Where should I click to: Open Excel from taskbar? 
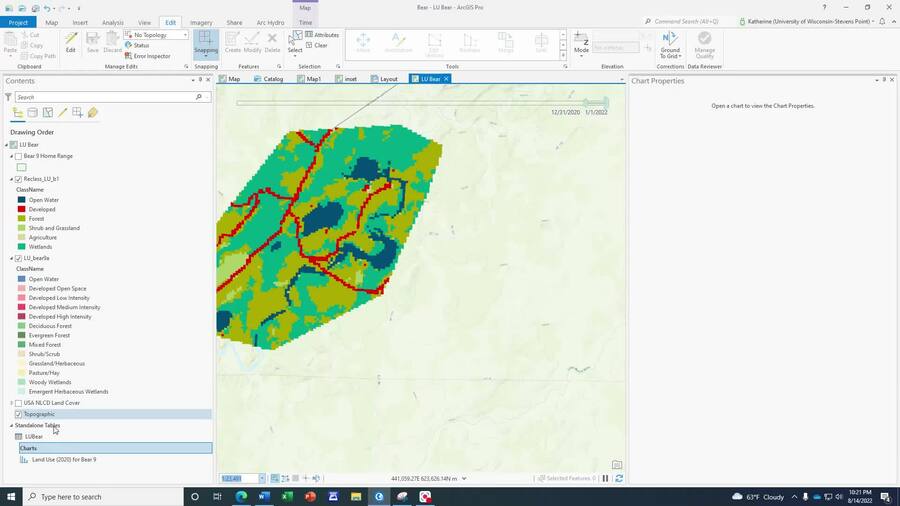[x=287, y=496]
